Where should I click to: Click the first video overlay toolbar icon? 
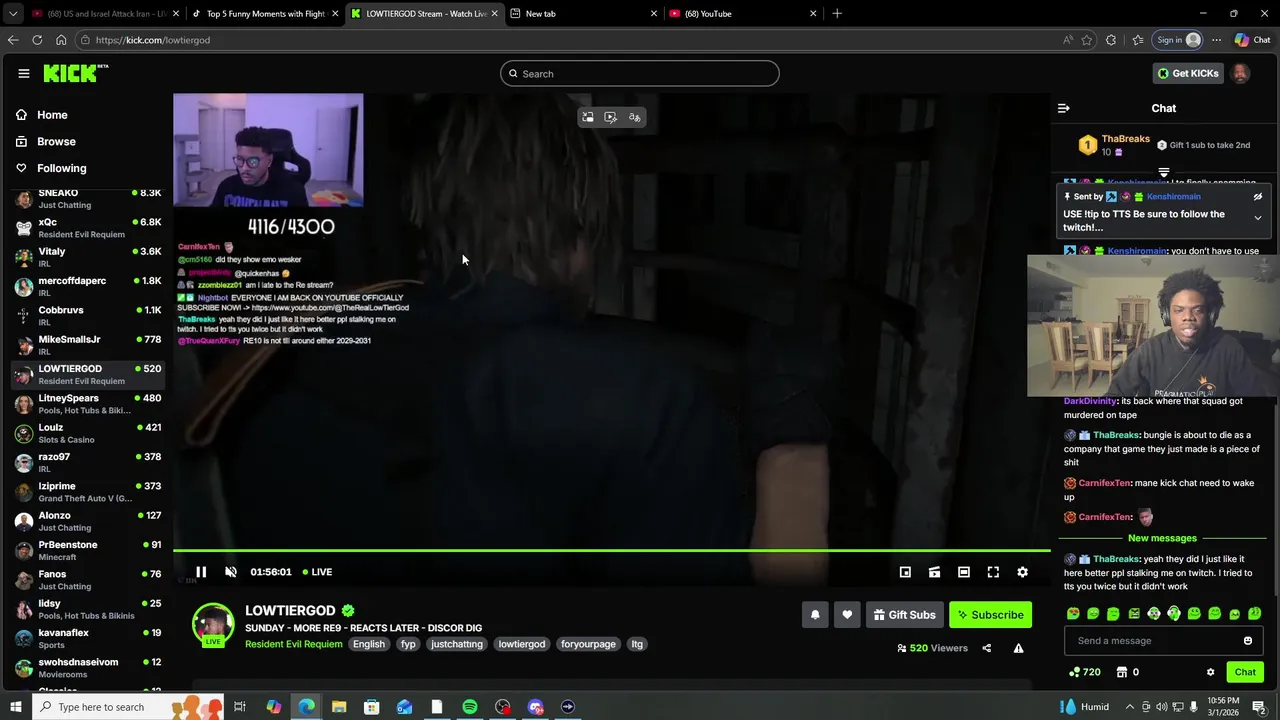click(x=588, y=117)
